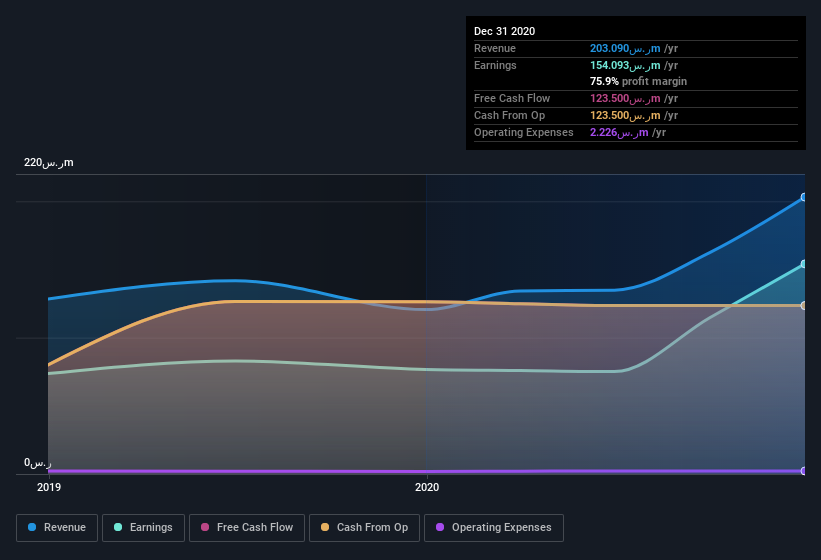821x560 pixels.
Task: Click the Earnings label in tooltip
Action: pos(495,65)
